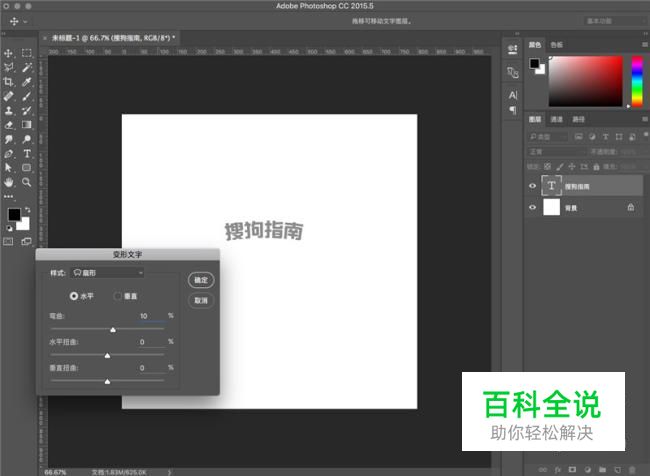The width and height of the screenshot is (650, 476).
Task: Click the bend (弯曲) slider handle
Action: pyautogui.click(x=113, y=330)
